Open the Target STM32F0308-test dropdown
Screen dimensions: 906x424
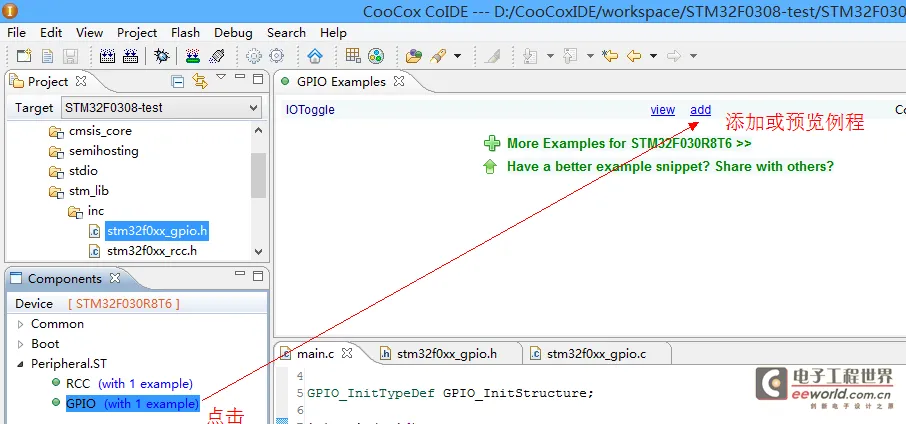[x=161, y=107]
